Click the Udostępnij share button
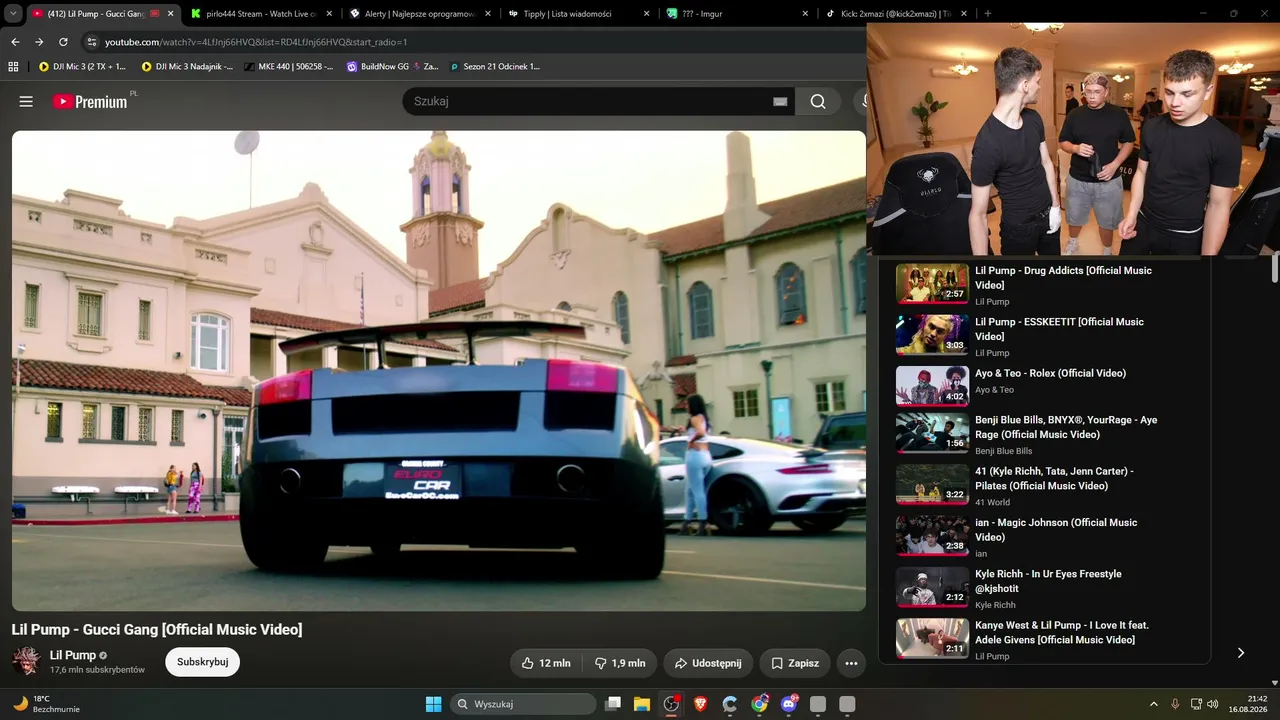Viewport: 1280px width, 720px height. 708,663
